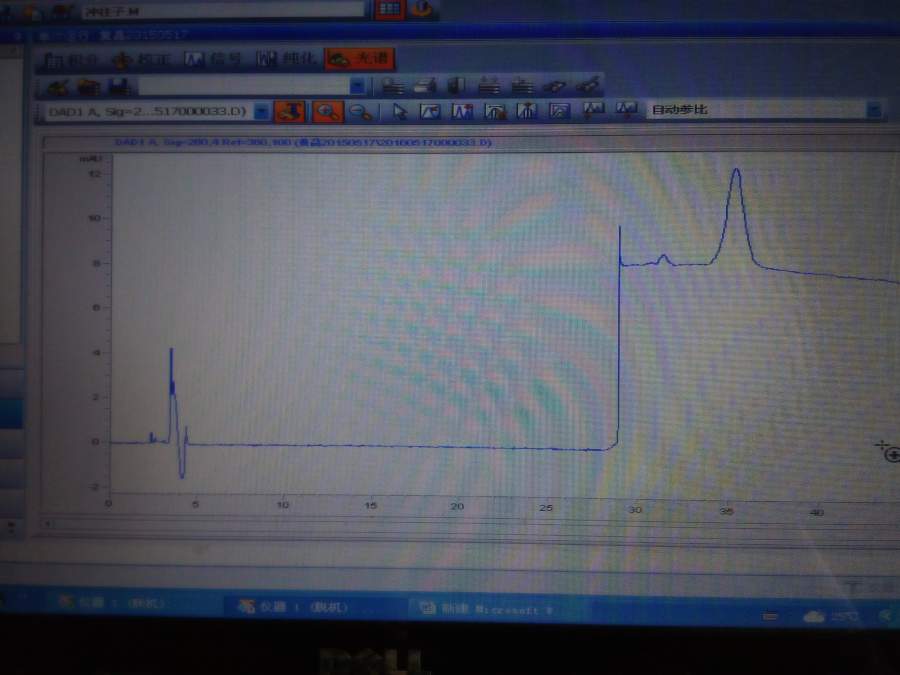Click the keyboard input indicator in system tray
Image resolution: width=900 pixels, height=675 pixels.
pos(770,616)
